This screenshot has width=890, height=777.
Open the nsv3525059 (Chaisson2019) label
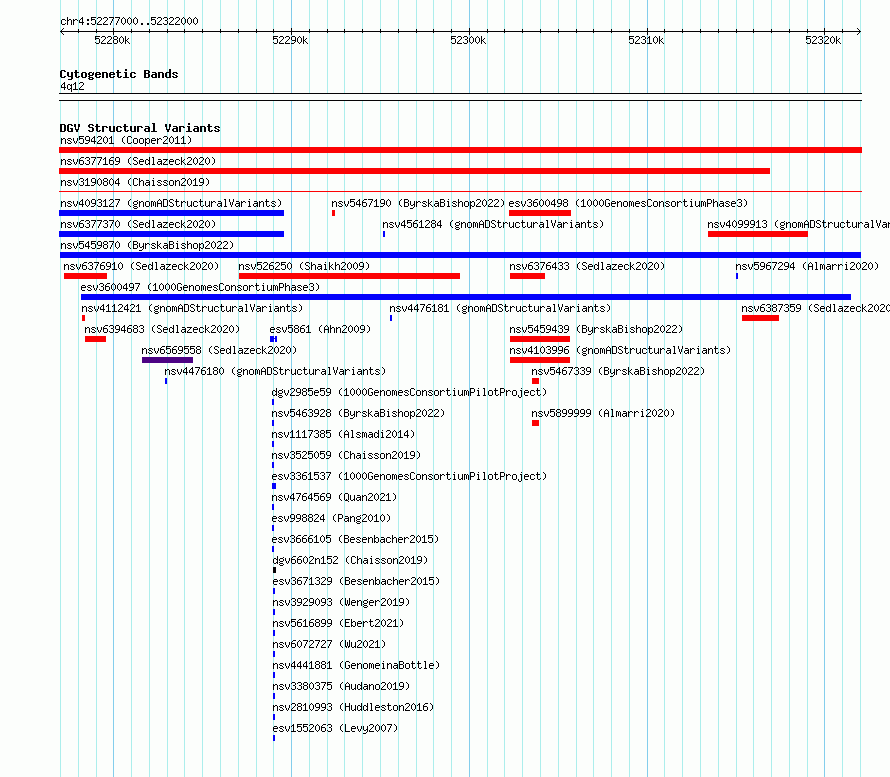[346, 455]
